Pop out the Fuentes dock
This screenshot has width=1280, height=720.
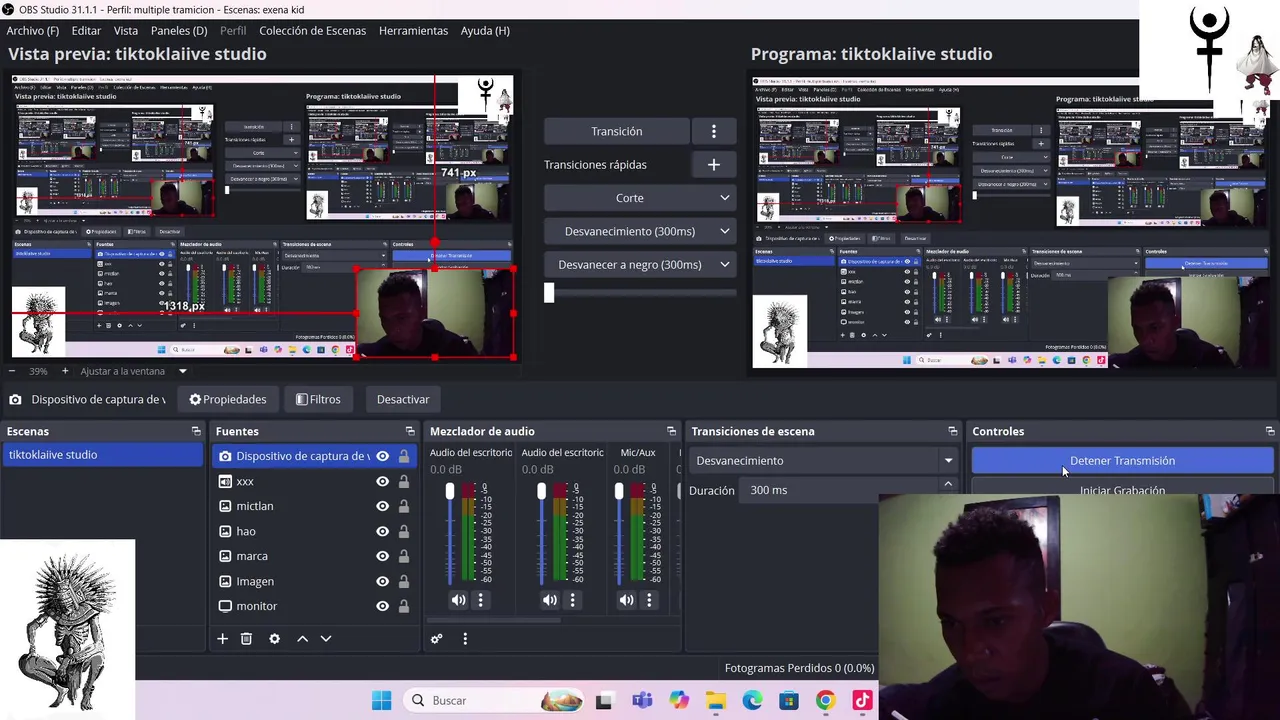(410, 431)
